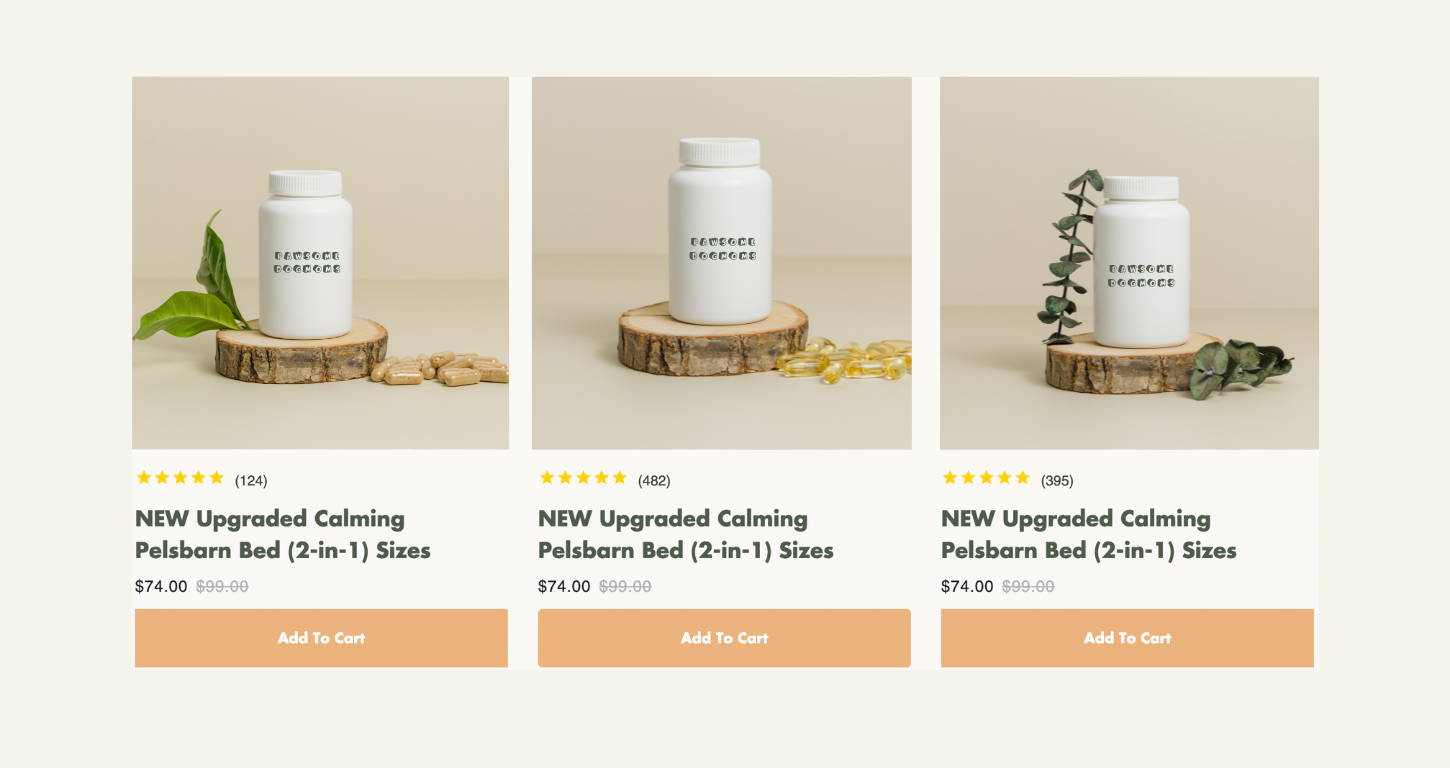Click the star rating with 482 reviews
The width and height of the screenshot is (1450, 768).
pos(583,478)
